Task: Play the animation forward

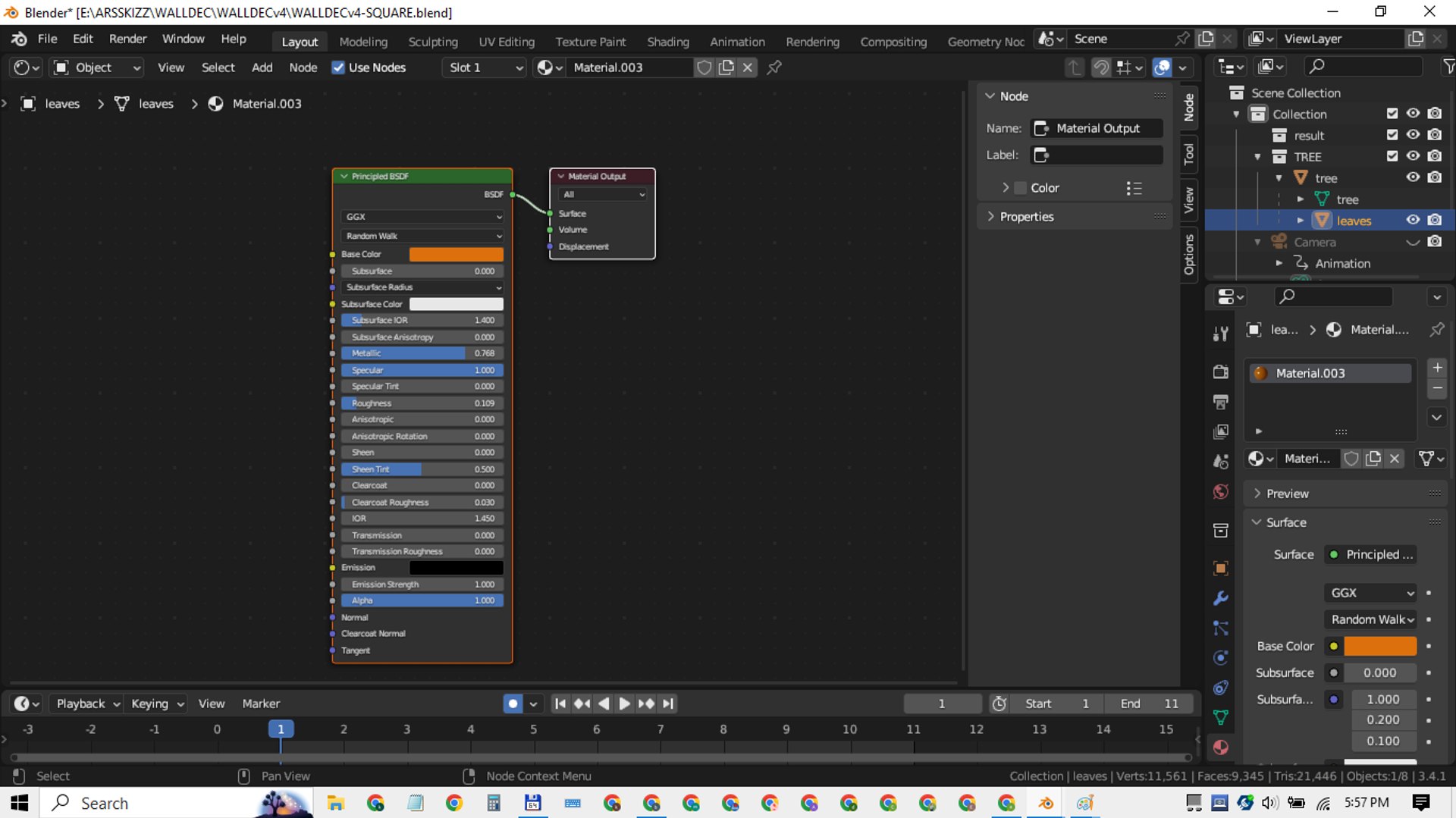Action: [624, 704]
